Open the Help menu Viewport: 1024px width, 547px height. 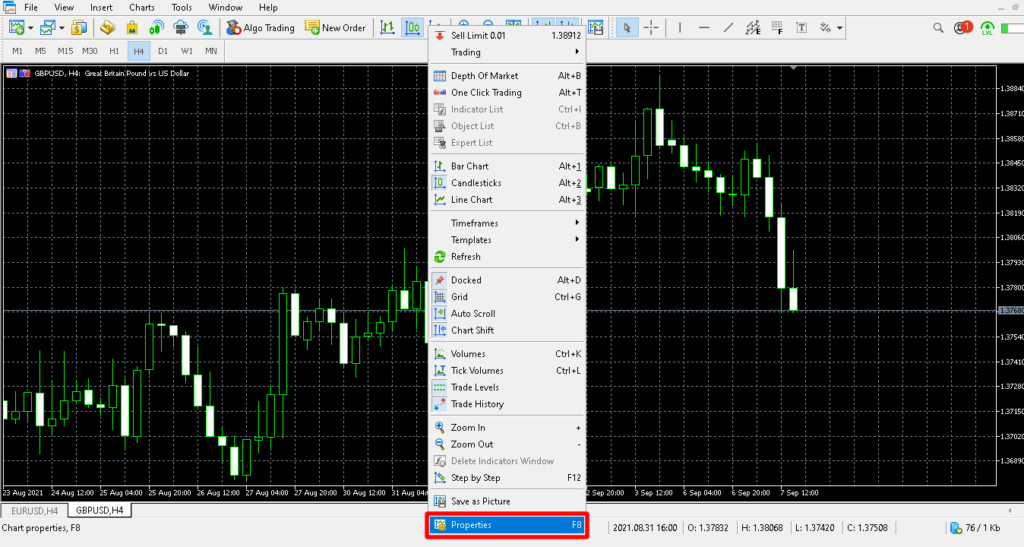tap(268, 8)
